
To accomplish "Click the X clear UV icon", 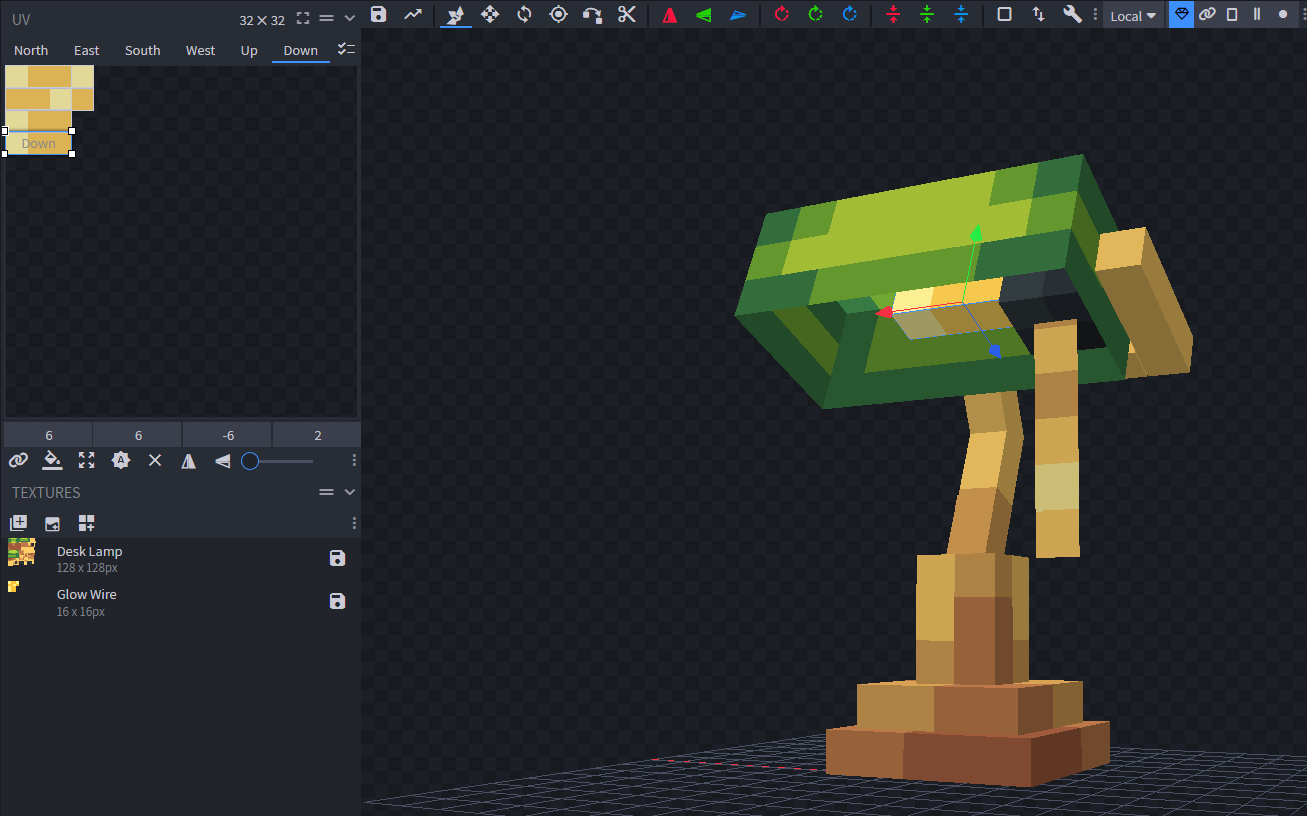I will tap(155, 460).
